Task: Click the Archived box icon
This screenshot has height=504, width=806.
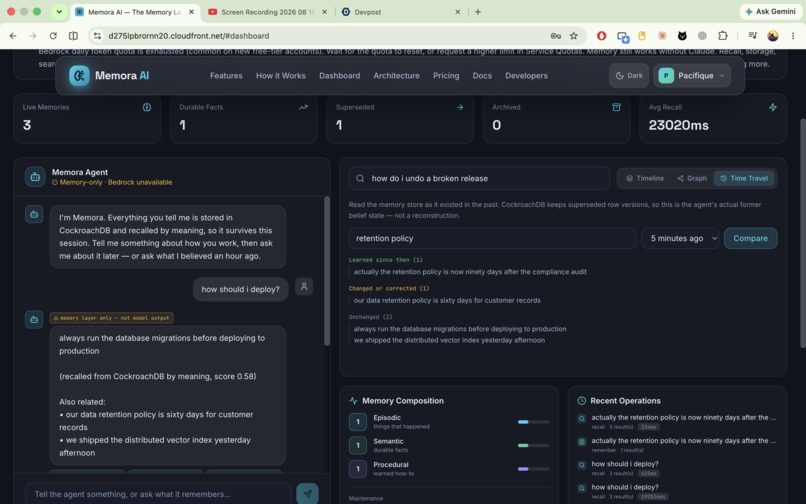Action: pyautogui.click(x=616, y=107)
